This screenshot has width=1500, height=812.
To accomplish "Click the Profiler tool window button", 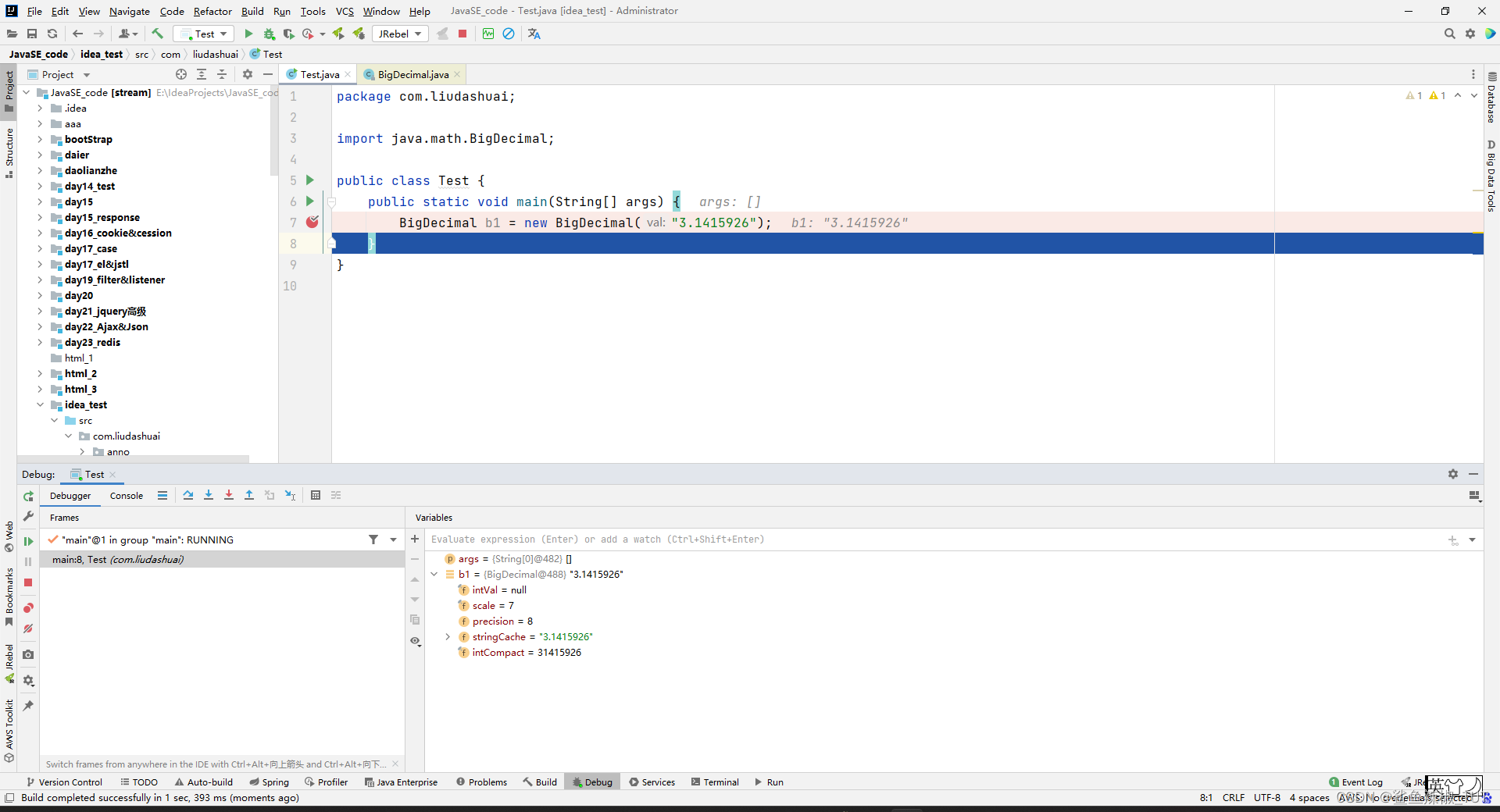I will [x=327, y=782].
